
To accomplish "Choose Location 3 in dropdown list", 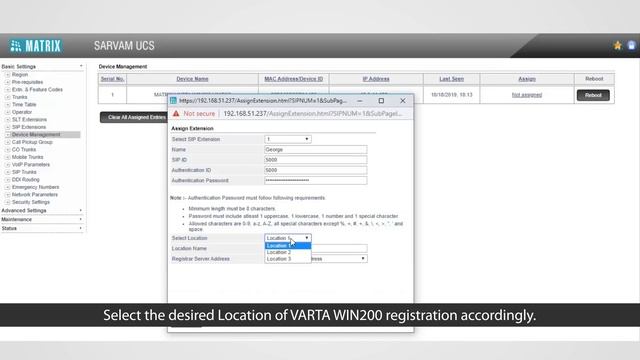I will point(288,259).
